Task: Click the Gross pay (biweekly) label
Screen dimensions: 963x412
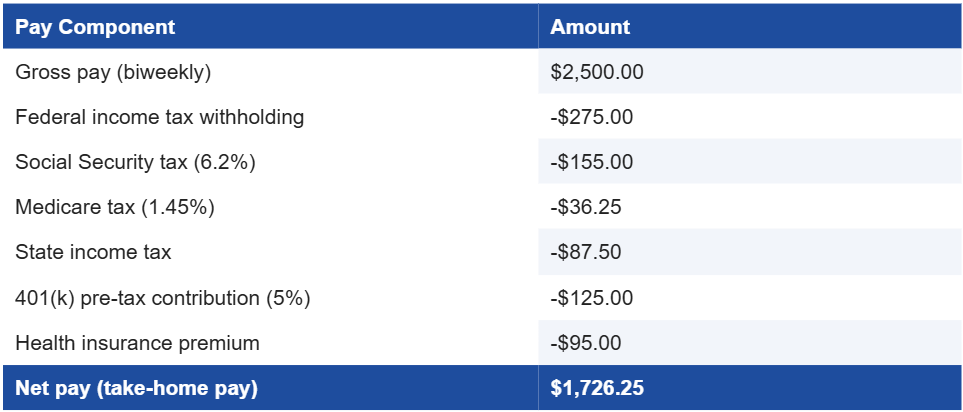Action: [x=113, y=72]
